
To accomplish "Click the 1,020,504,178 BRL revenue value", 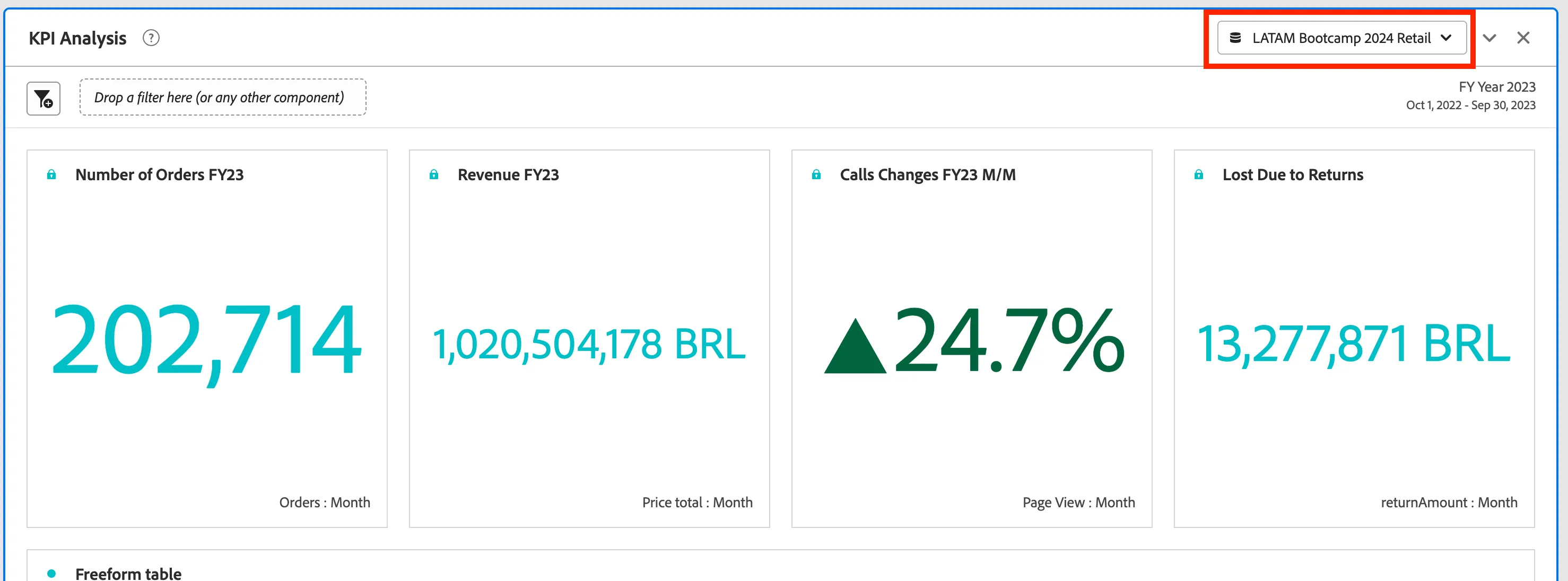I will [x=589, y=345].
